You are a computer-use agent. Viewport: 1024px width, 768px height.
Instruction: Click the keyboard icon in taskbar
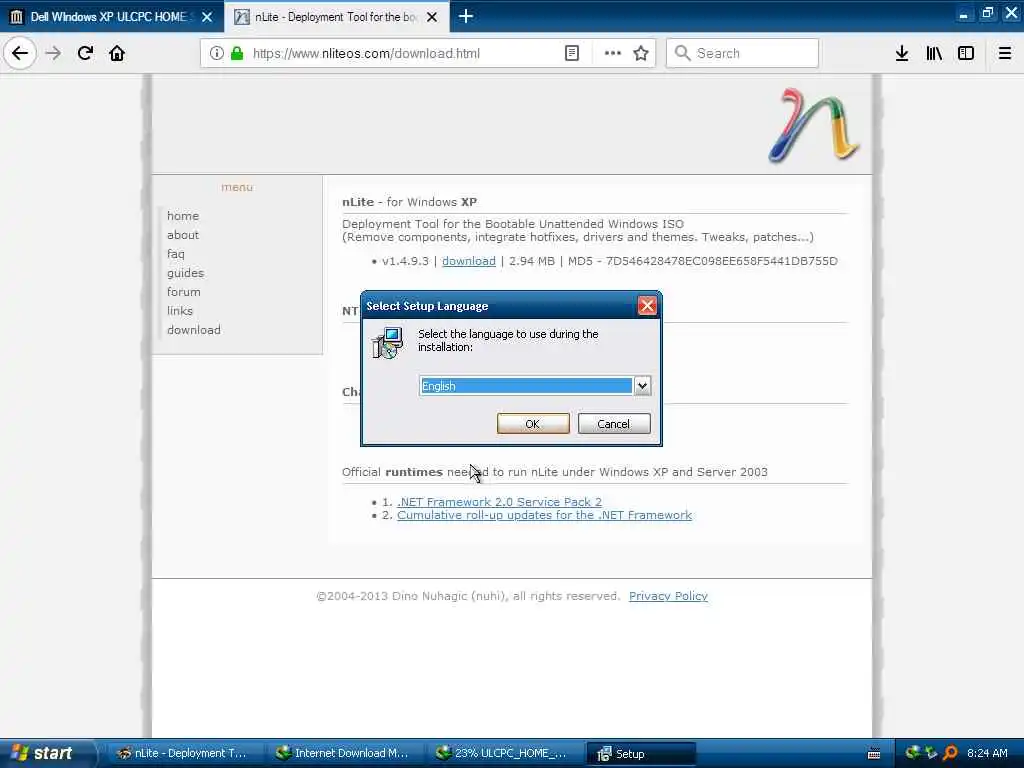pyautogui.click(x=874, y=754)
